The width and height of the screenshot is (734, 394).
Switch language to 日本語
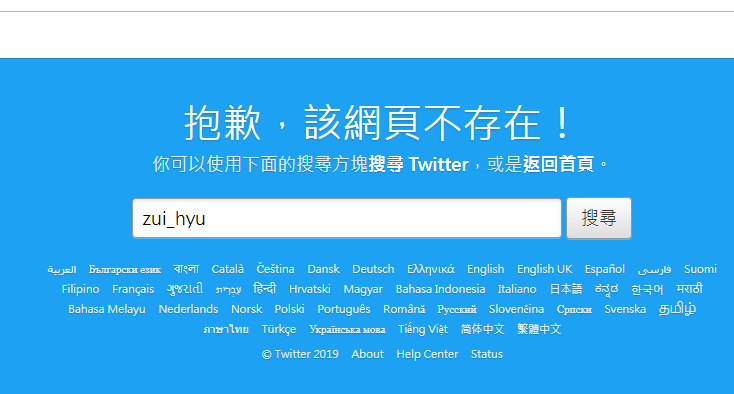pyautogui.click(x=565, y=289)
